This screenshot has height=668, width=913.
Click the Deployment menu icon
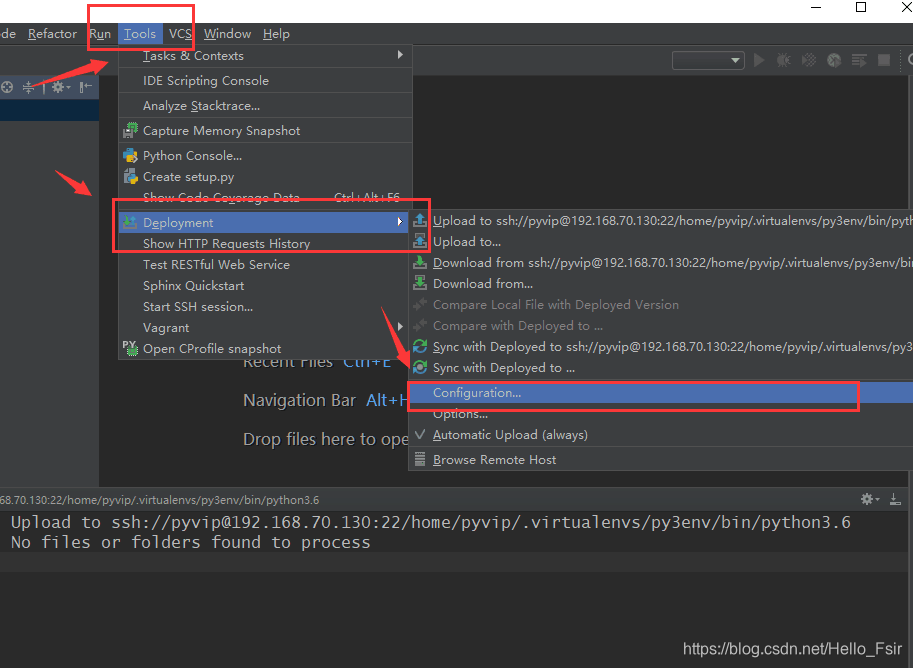130,222
